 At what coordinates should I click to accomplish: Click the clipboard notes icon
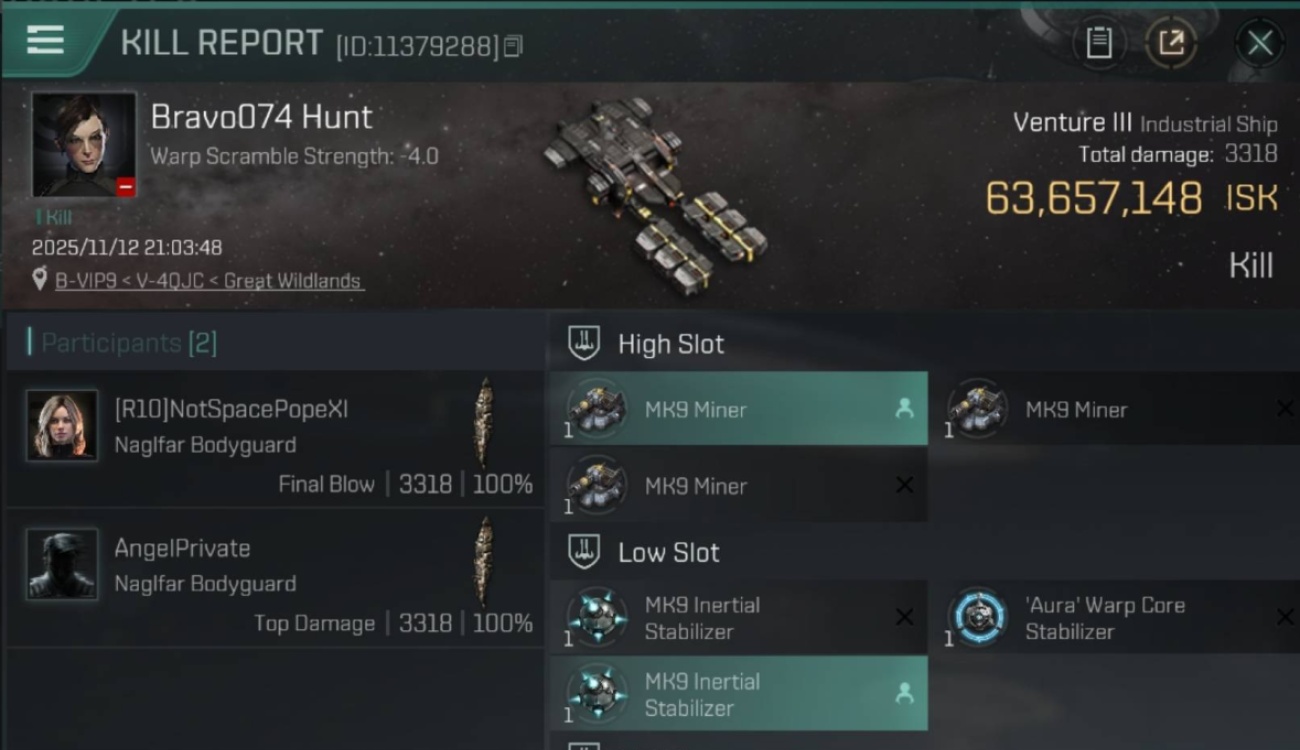1099,43
